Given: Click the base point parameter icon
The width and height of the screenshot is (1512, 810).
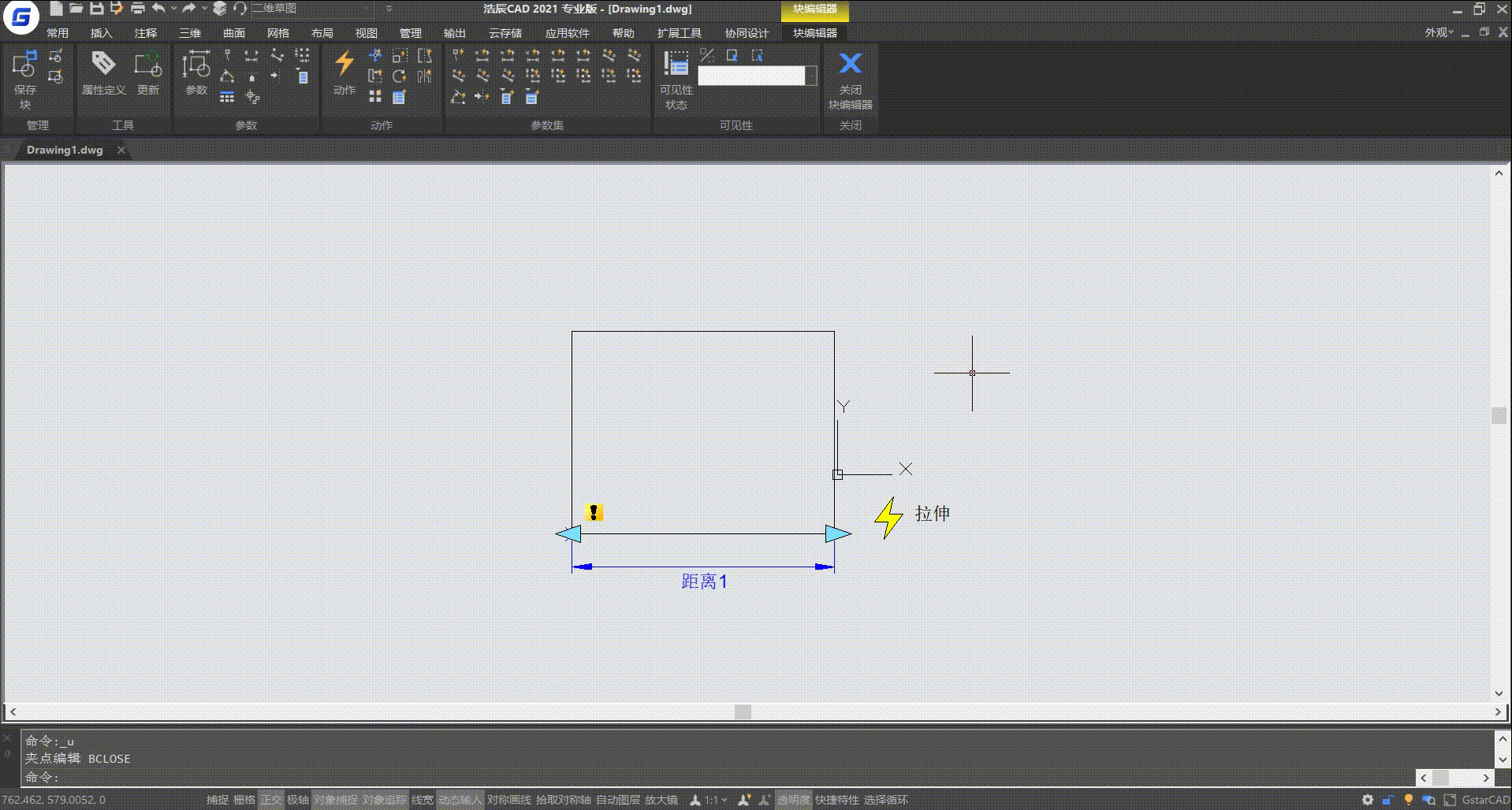Looking at the screenshot, I should [252, 97].
